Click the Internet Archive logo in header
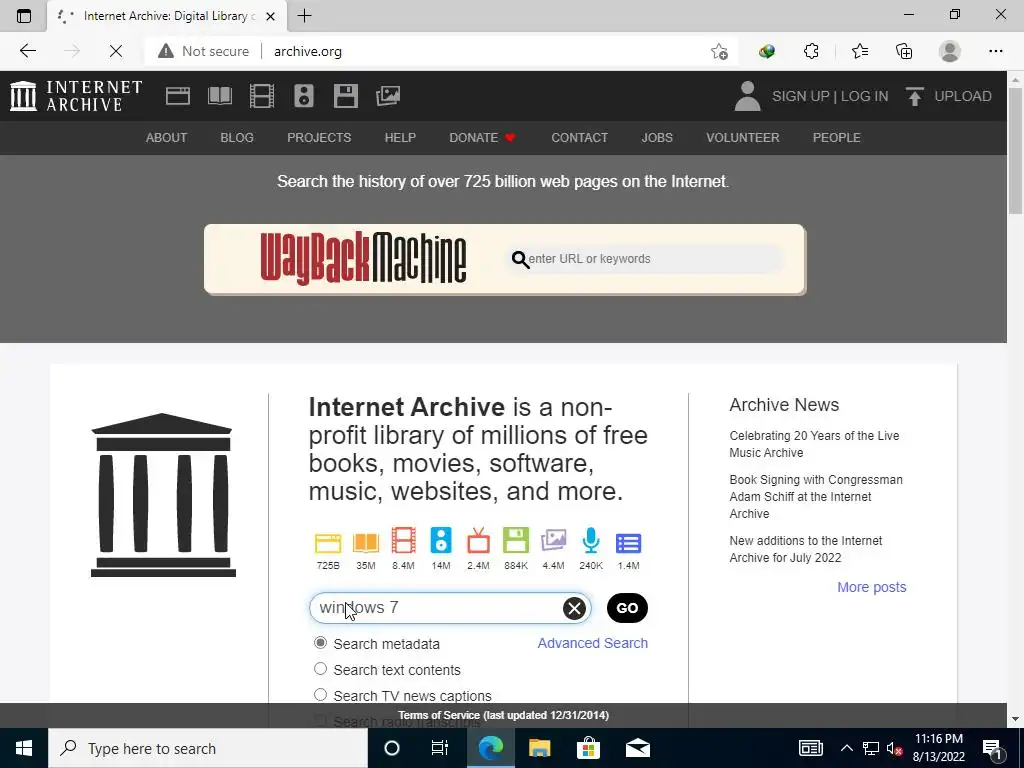The image size is (1024, 768). click(76, 96)
